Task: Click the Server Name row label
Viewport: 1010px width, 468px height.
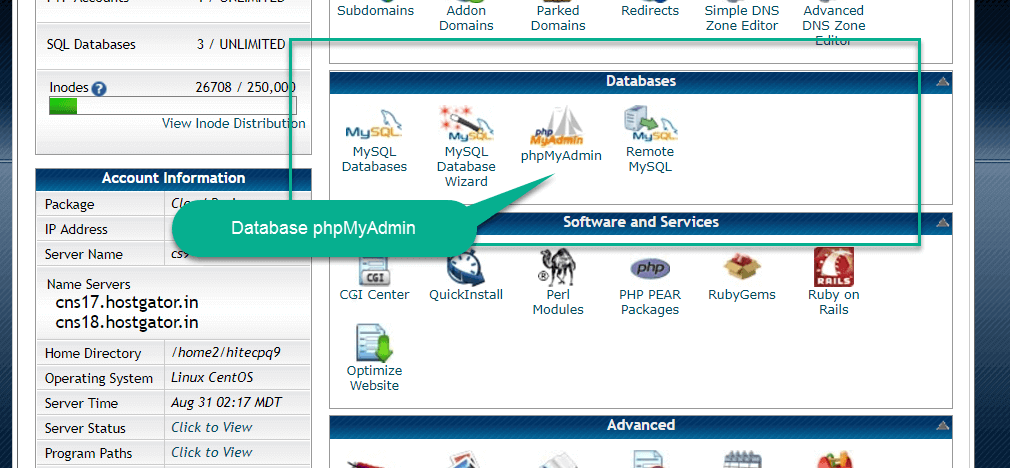Action: click(84, 254)
